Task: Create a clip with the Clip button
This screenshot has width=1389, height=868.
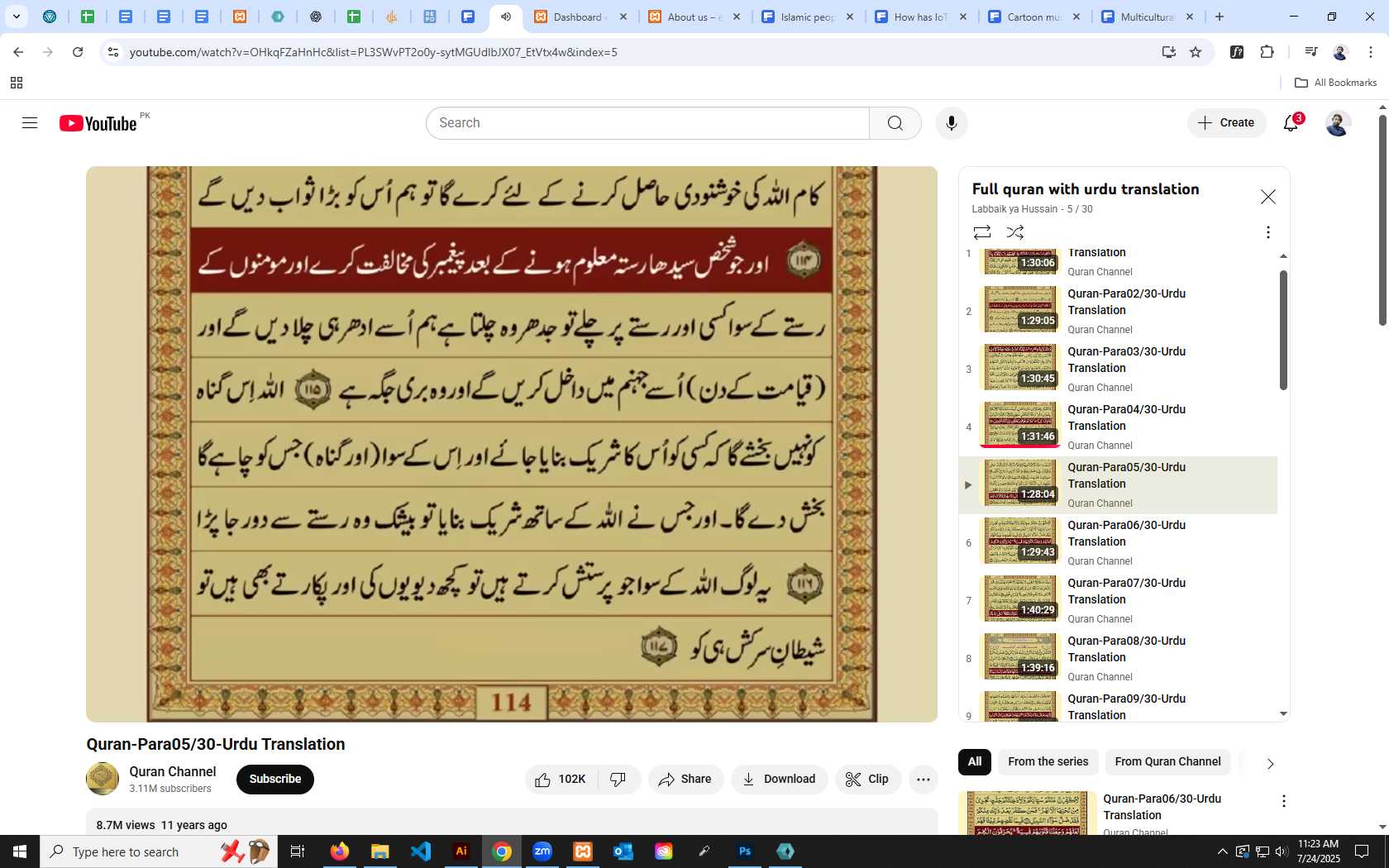Action: tap(867, 780)
